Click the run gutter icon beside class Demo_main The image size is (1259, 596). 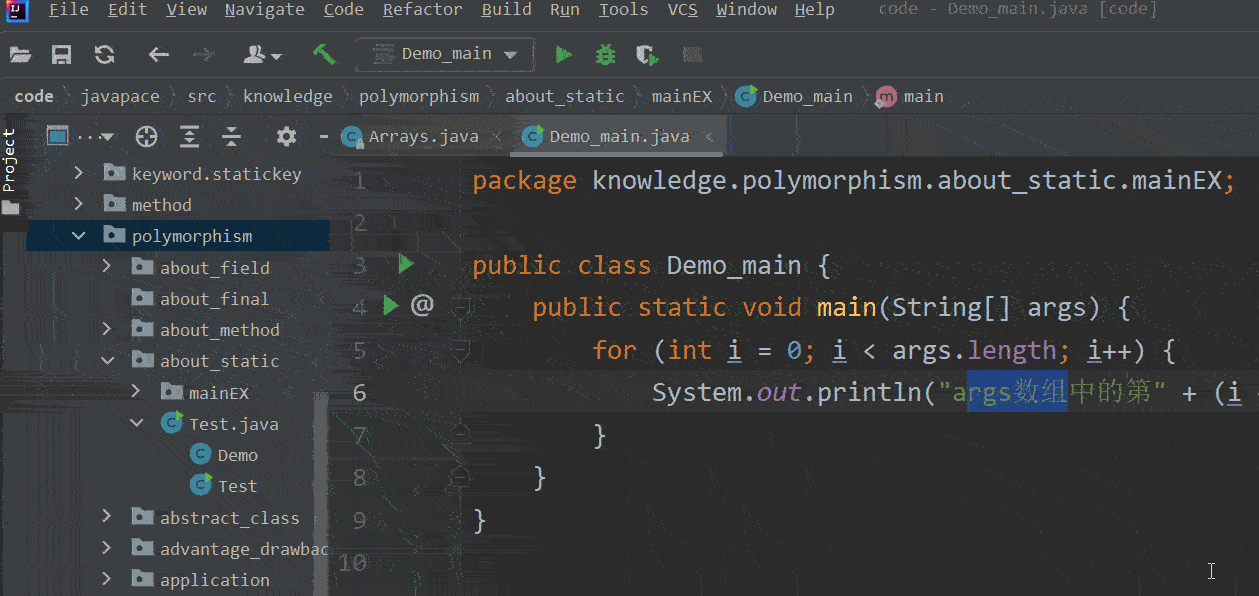[405, 265]
